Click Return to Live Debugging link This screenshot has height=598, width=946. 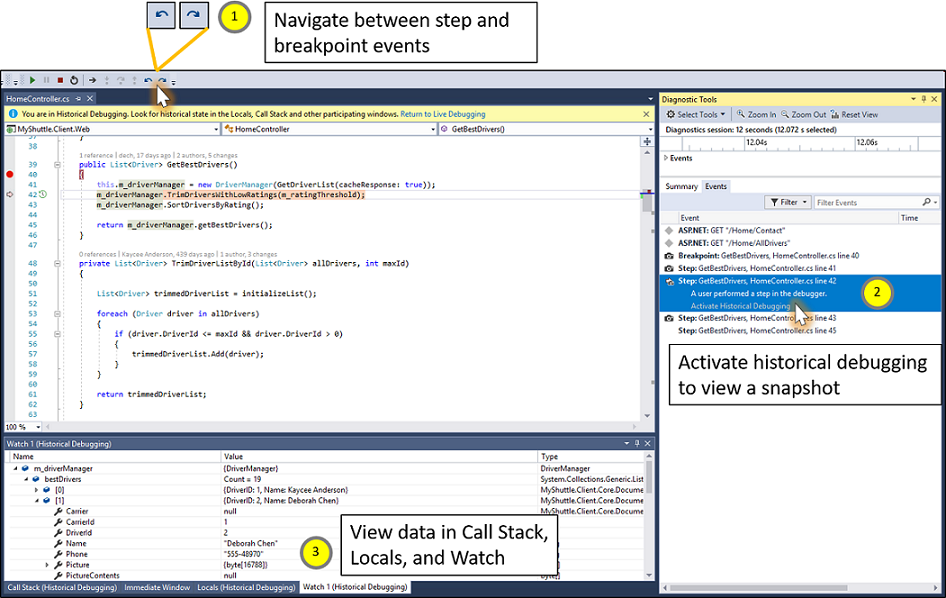[443, 114]
